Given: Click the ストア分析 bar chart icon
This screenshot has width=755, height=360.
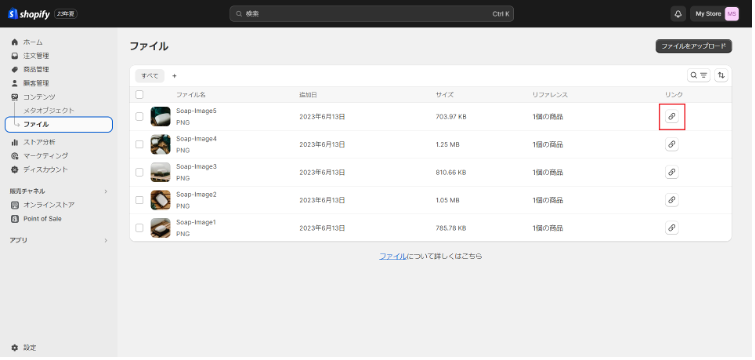Looking at the screenshot, I should click(14, 142).
